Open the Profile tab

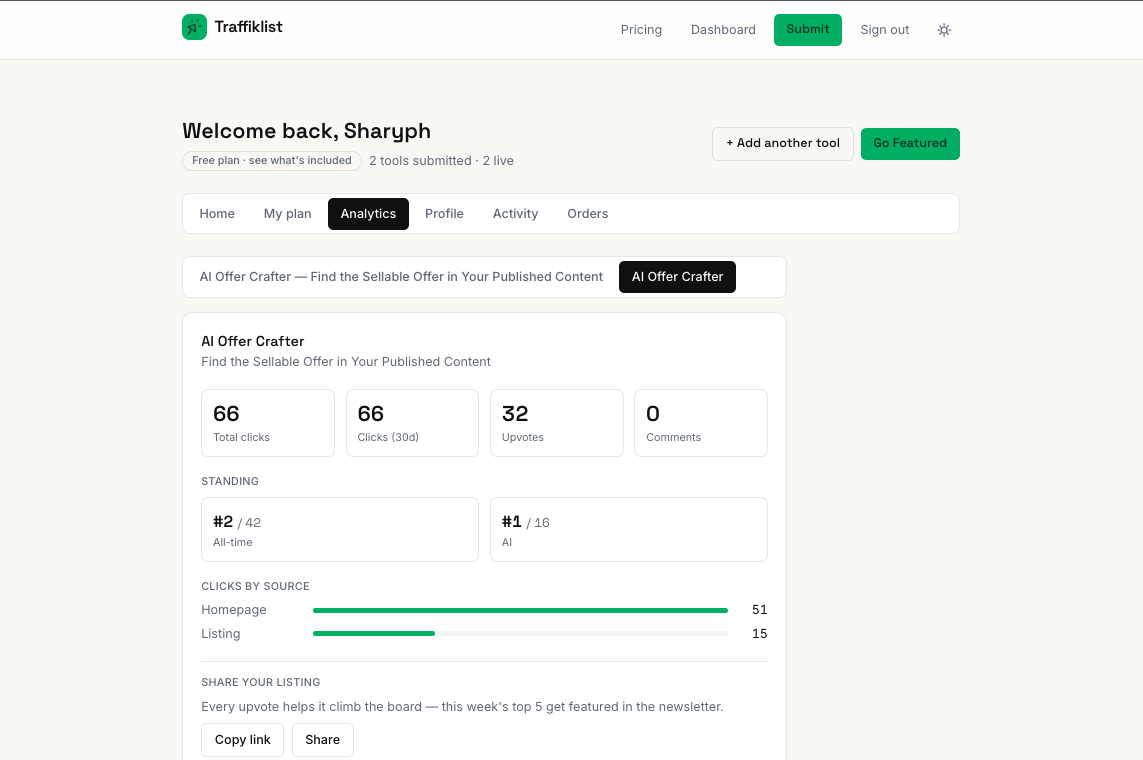(444, 213)
